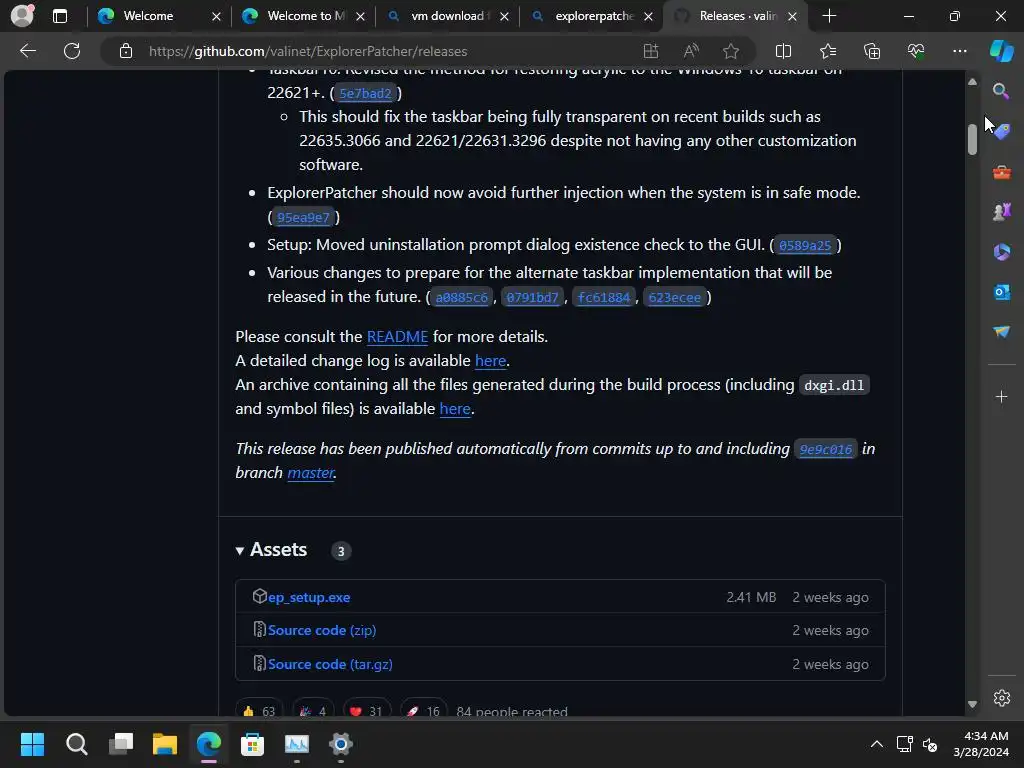Open commit fc61884
This screenshot has height=768, width=1024.
coord(603,298)
